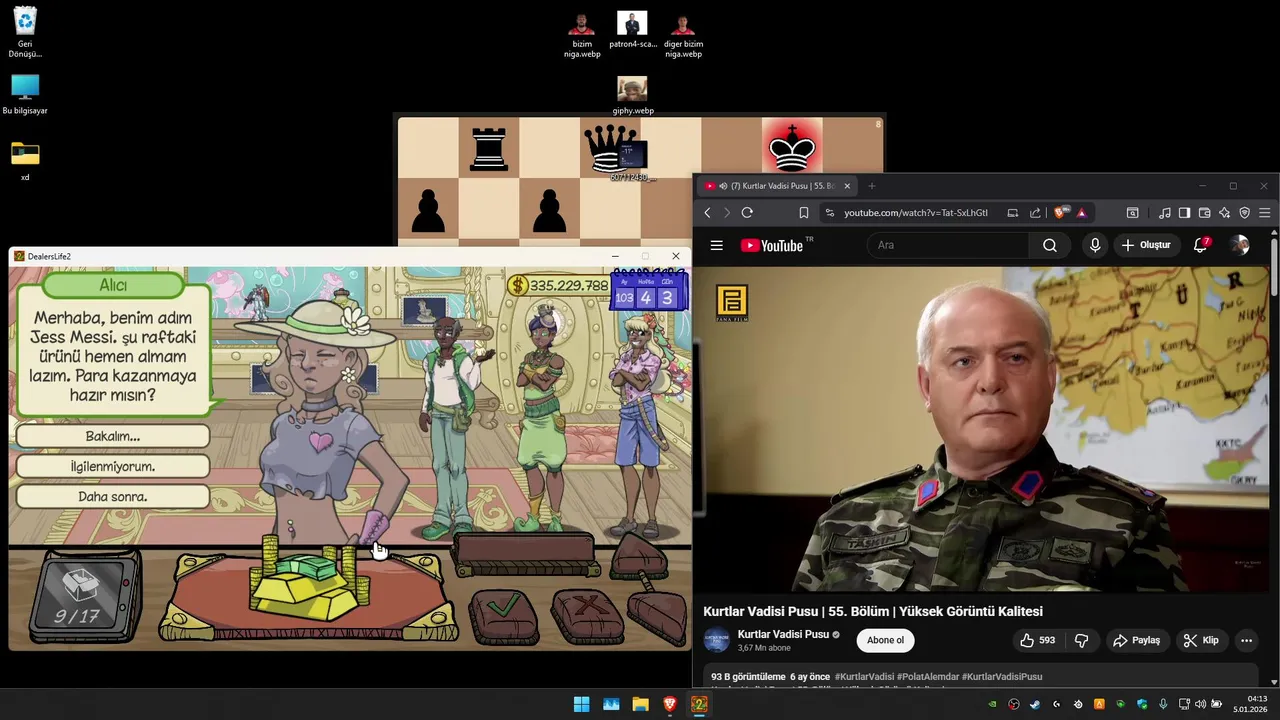Select the Kurtlar Vadisi Pusu tab

tap(776, 186)
